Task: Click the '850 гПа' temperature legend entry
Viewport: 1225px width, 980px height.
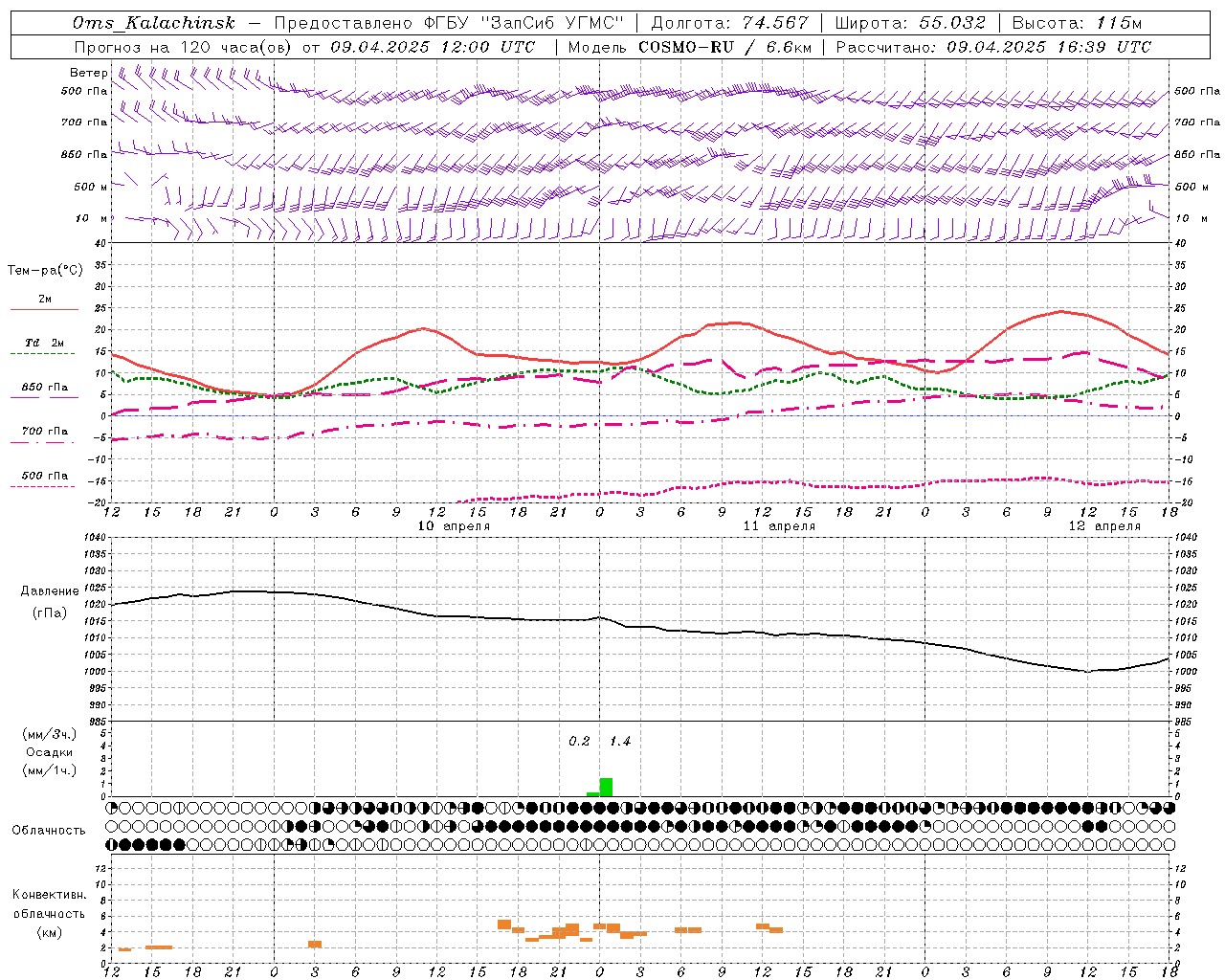Action: pos(44,388)
